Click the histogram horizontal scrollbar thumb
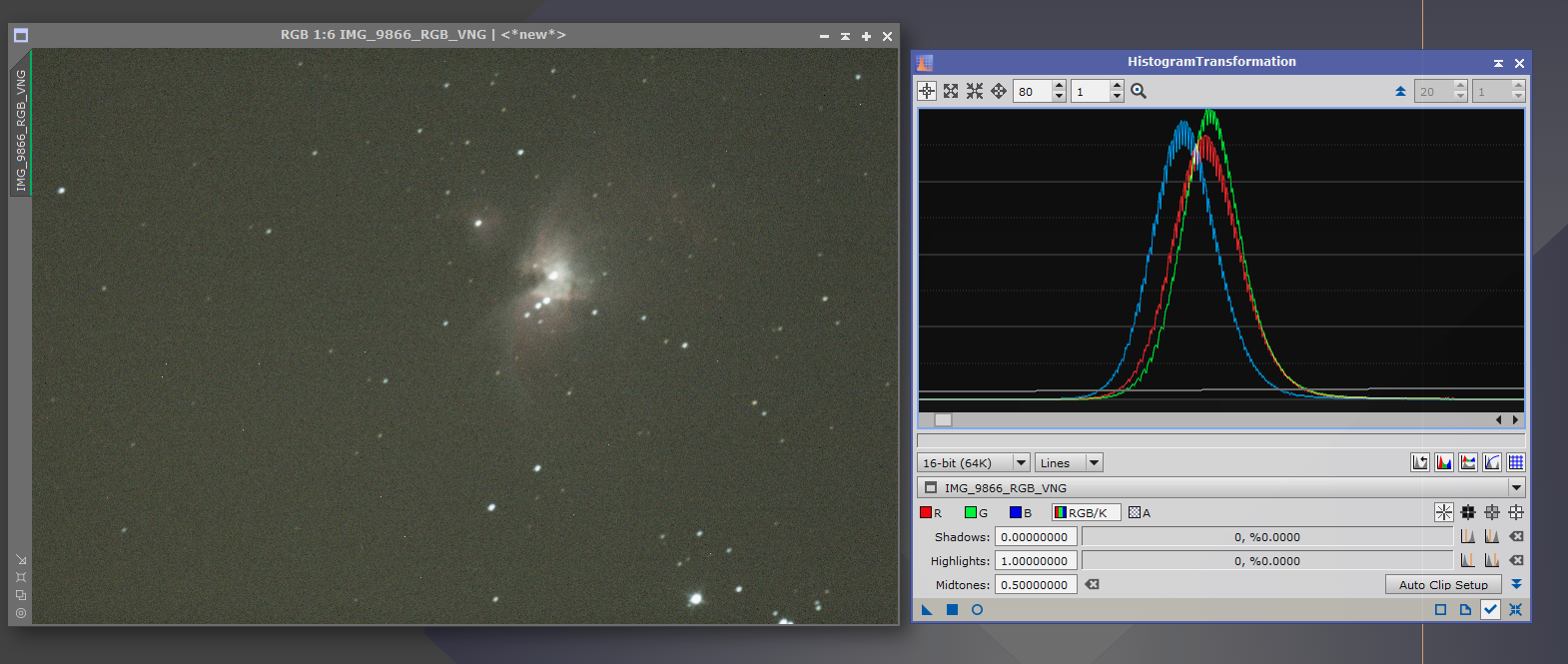Image resolution: width=1568 pixels, height=664 pixels. [x=943, y=420]
